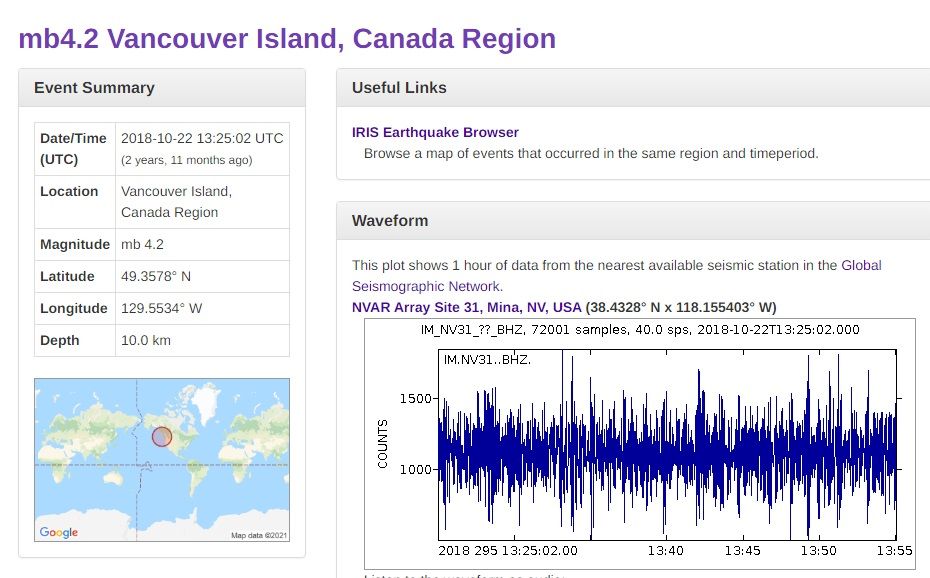Click the Longitude row label
This screenshot has width=930, height=578.
(x=74, y=308)
